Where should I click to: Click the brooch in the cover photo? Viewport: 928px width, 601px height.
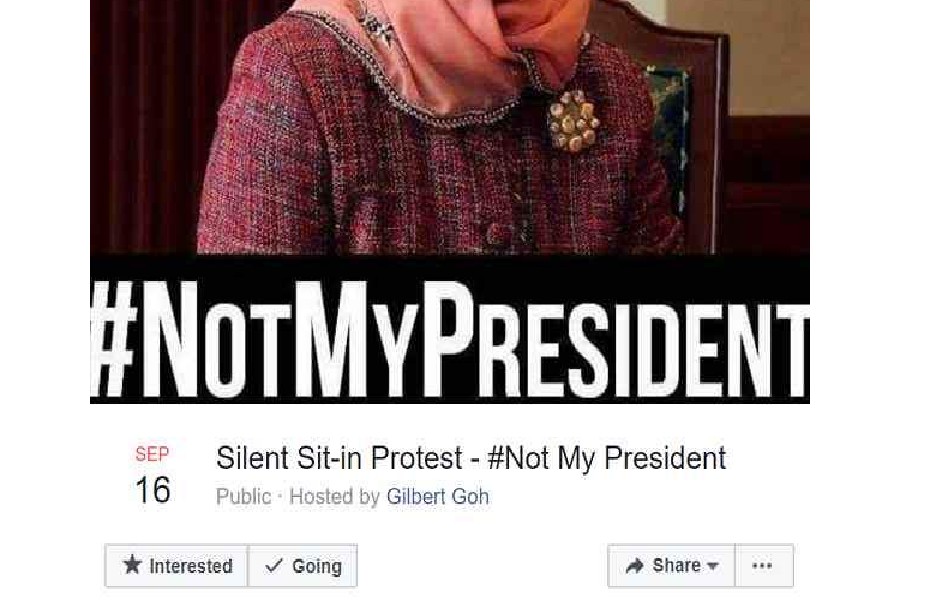pyautogui.click(x=573, y=121)
